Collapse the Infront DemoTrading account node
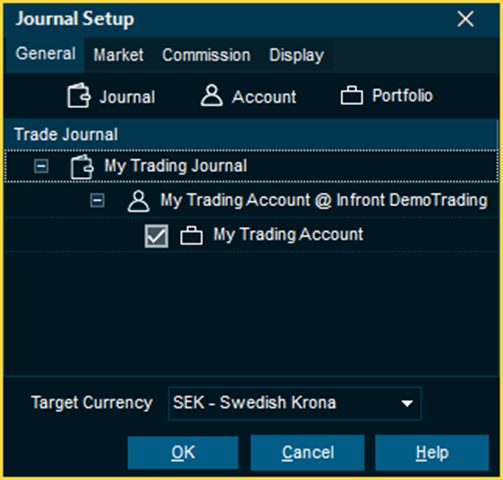Viewport: 503px width, 480px height. coord(97,200)
